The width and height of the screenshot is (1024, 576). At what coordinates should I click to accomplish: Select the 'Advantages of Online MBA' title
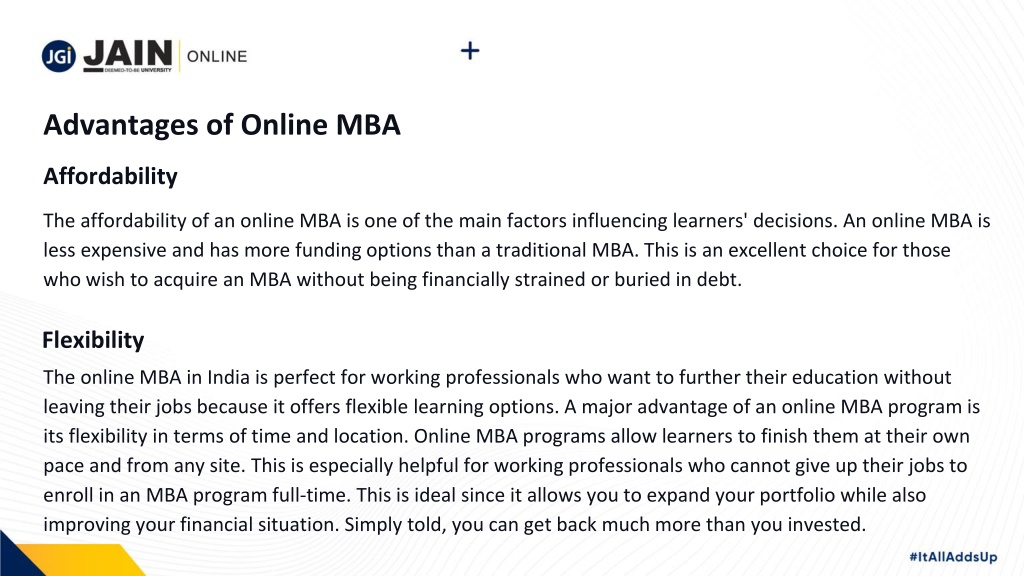coord(221,125)
